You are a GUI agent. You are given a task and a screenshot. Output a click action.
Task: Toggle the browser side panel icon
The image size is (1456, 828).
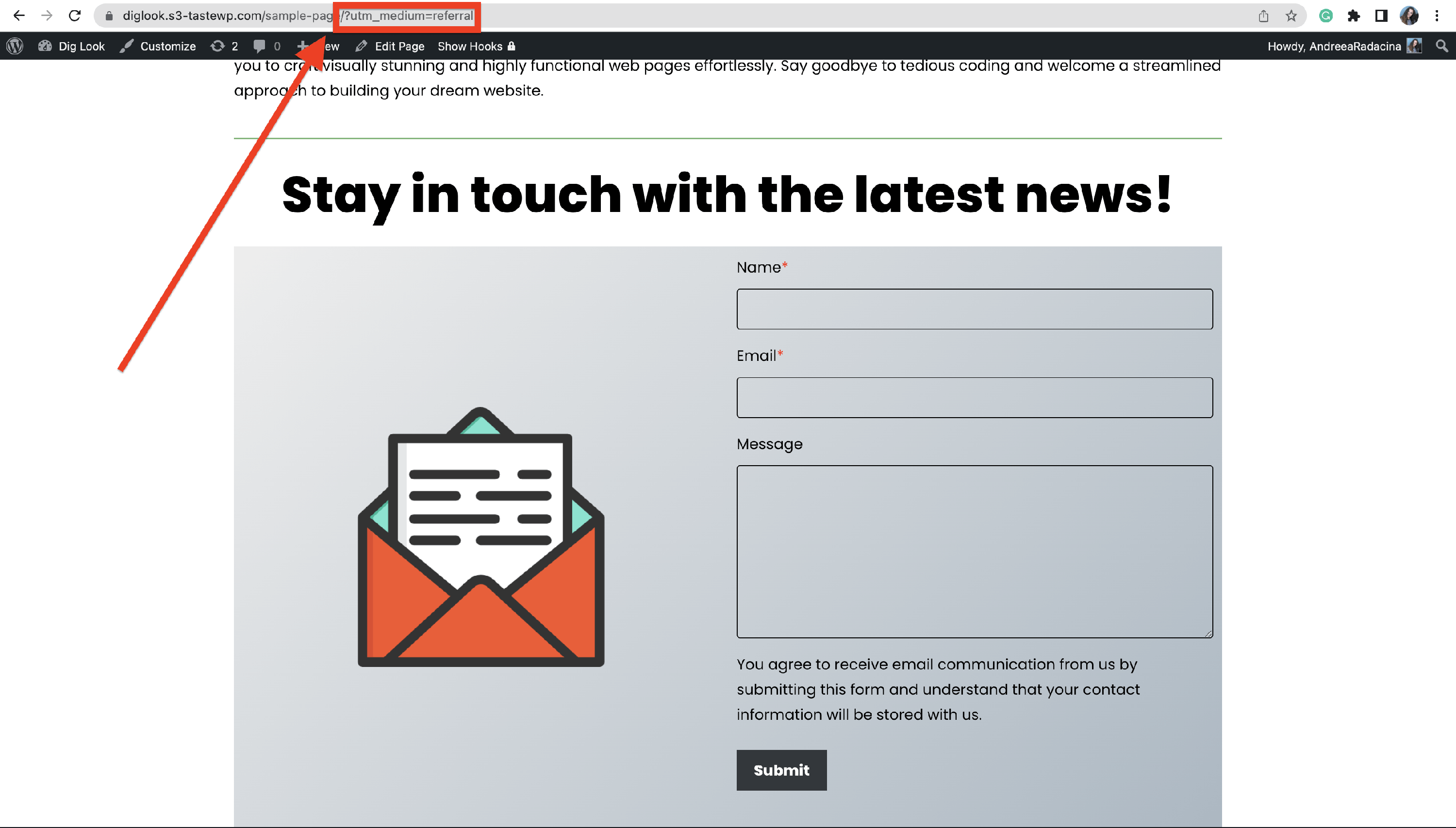(1381, 16)
